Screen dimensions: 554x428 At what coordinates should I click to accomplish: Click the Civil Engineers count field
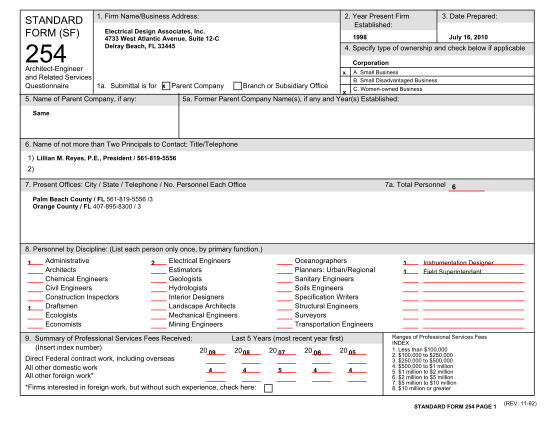coord(35,289)
